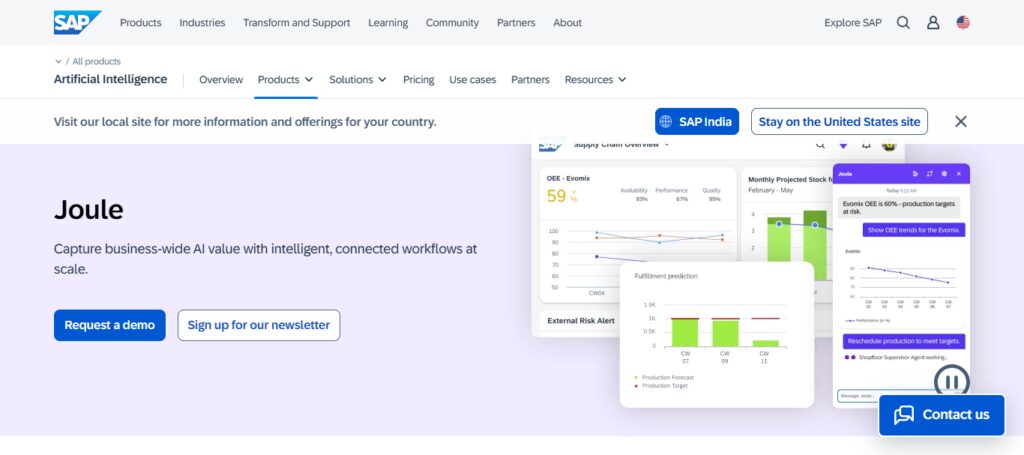
Task: Click the United States flag country selector
Action: [963, 23]
